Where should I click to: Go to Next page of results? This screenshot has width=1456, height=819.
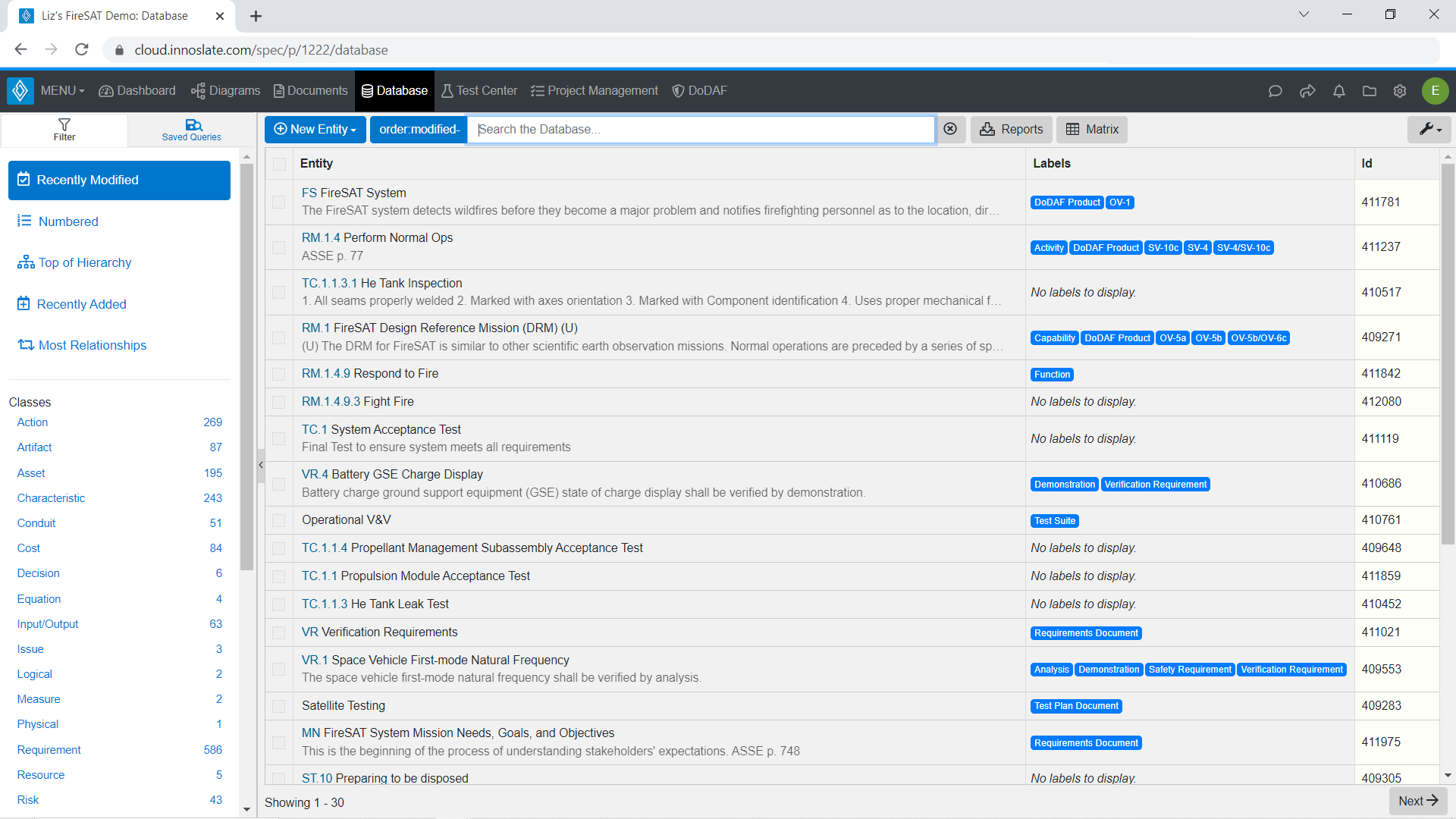point(1418,801)
